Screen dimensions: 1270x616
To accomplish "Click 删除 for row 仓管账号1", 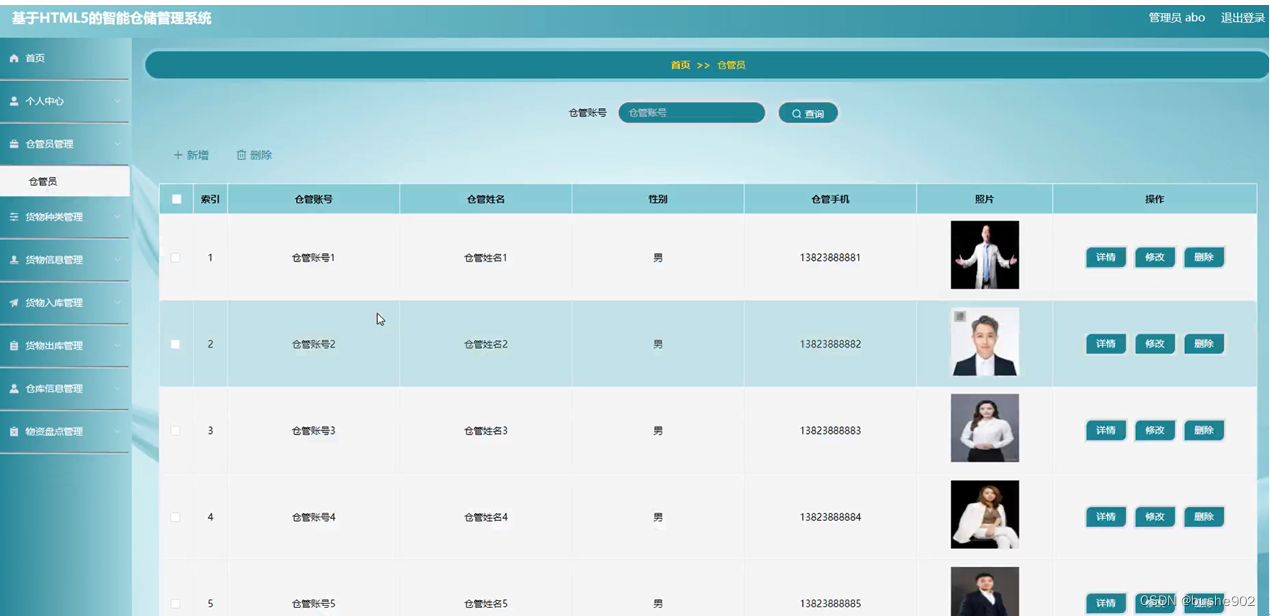I will (x=1204, y=258).
